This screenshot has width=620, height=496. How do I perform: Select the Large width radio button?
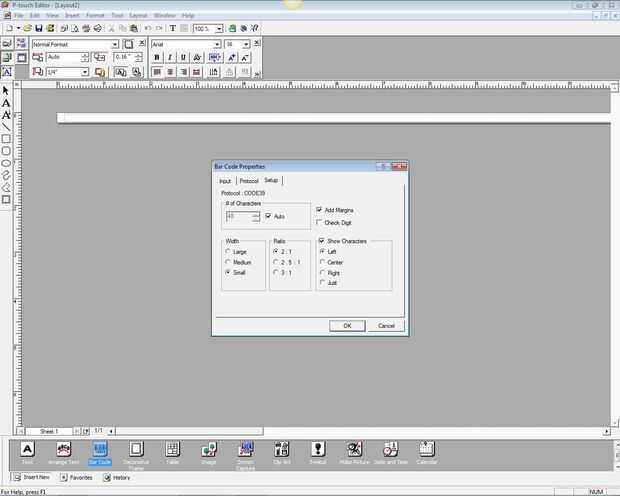[228, 252]
